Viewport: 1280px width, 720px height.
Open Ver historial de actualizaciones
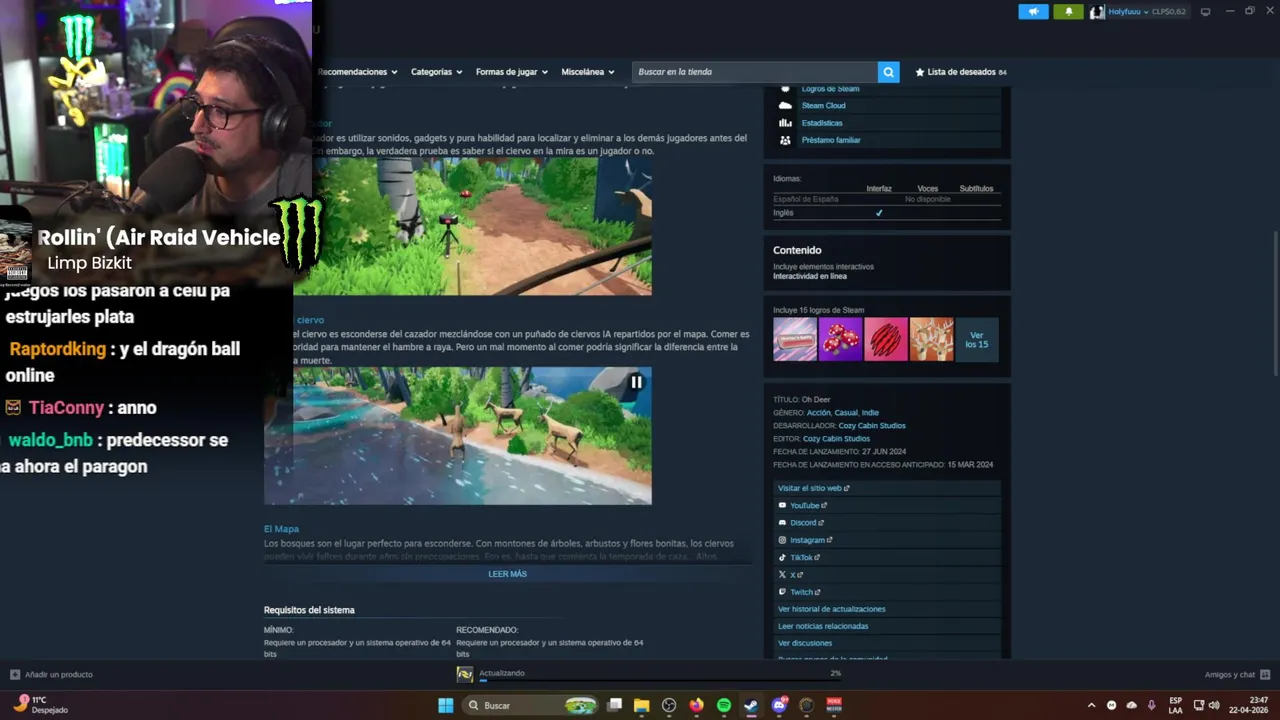pos(832,609)
